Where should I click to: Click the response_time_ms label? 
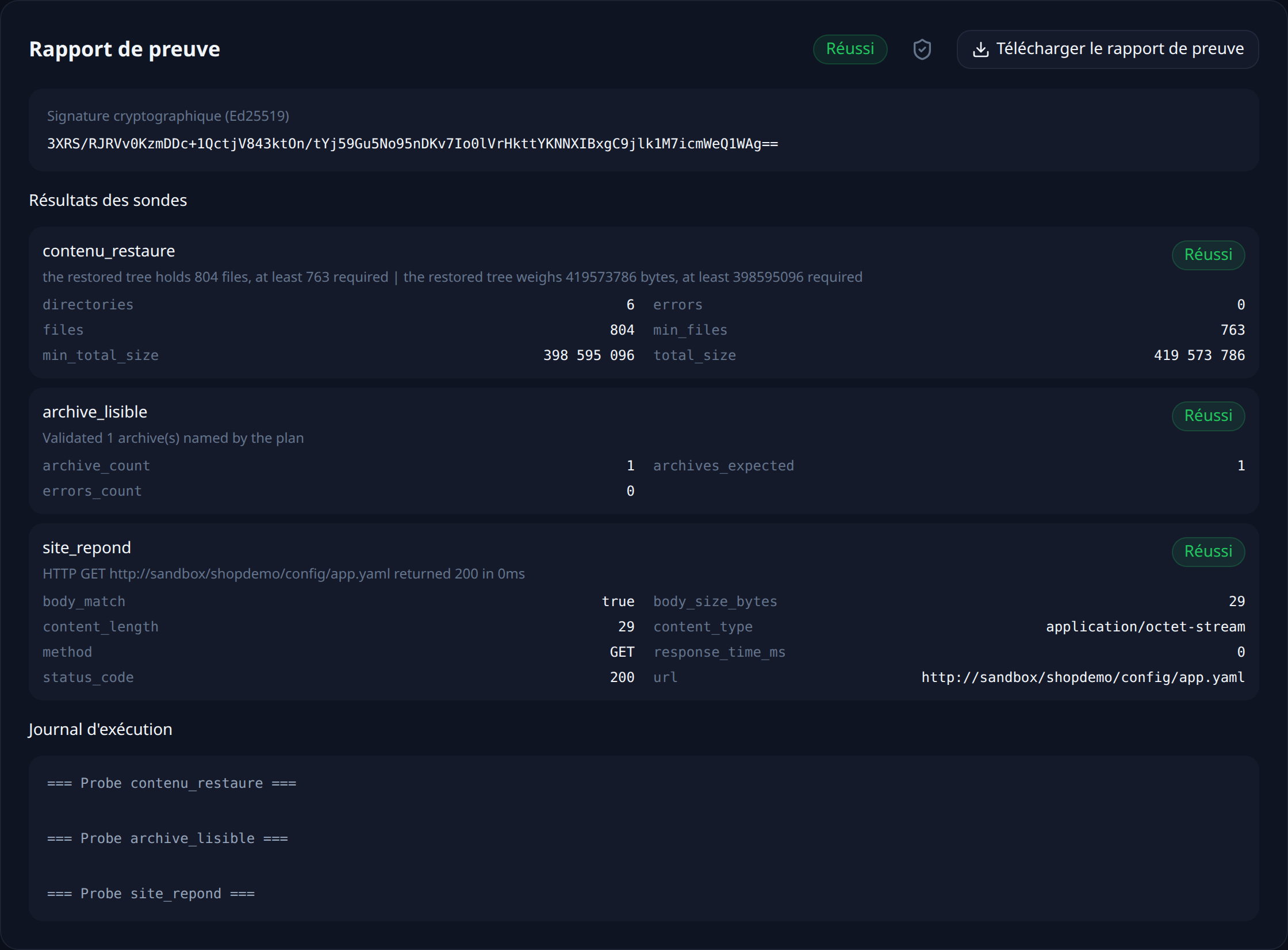[x=719, y=652]
